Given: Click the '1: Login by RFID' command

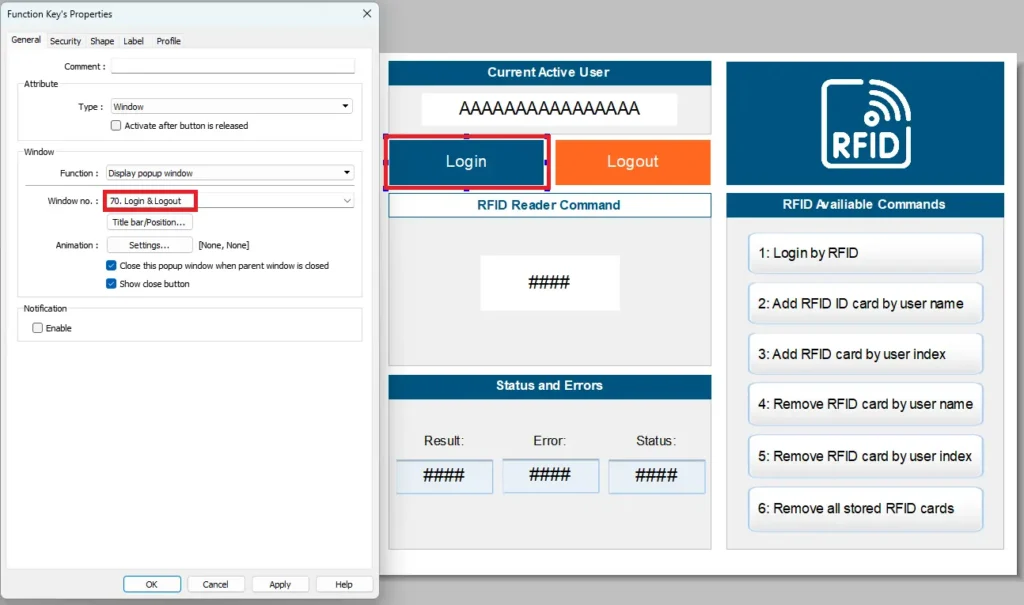Looking at the screenshot, I should coord(864,253).
